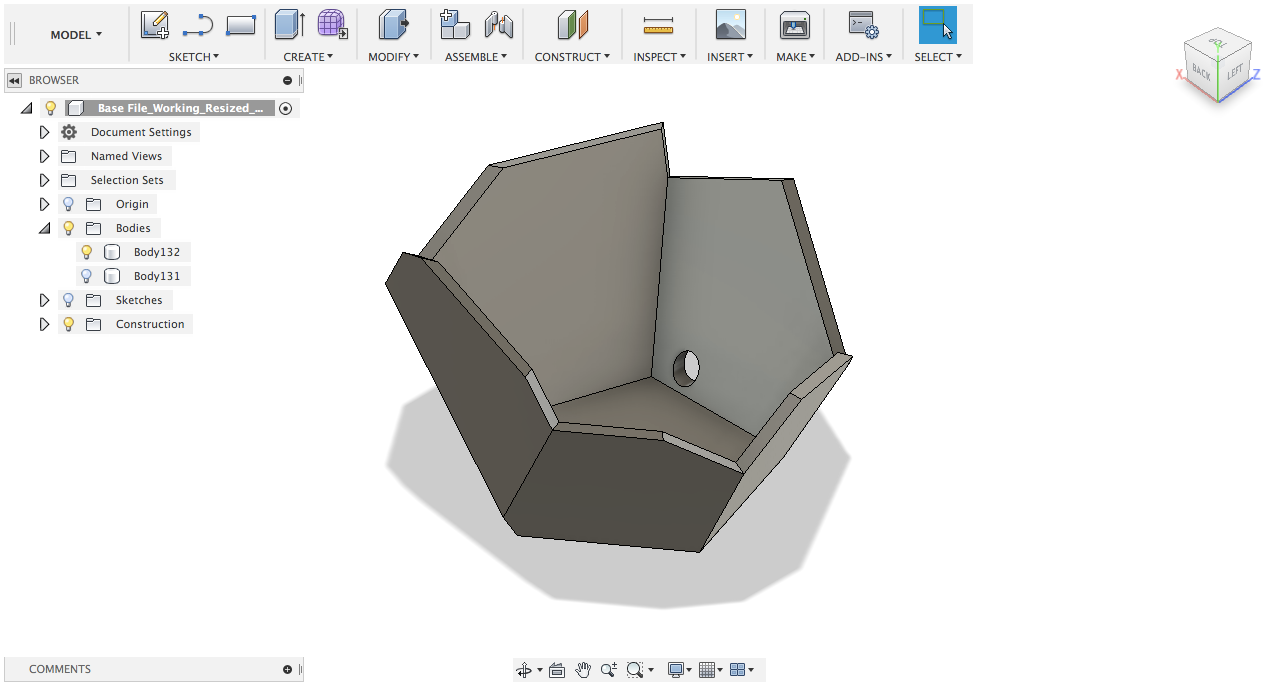Expand the Selection Sets node
1280x686 pixels.
[44, 180]
